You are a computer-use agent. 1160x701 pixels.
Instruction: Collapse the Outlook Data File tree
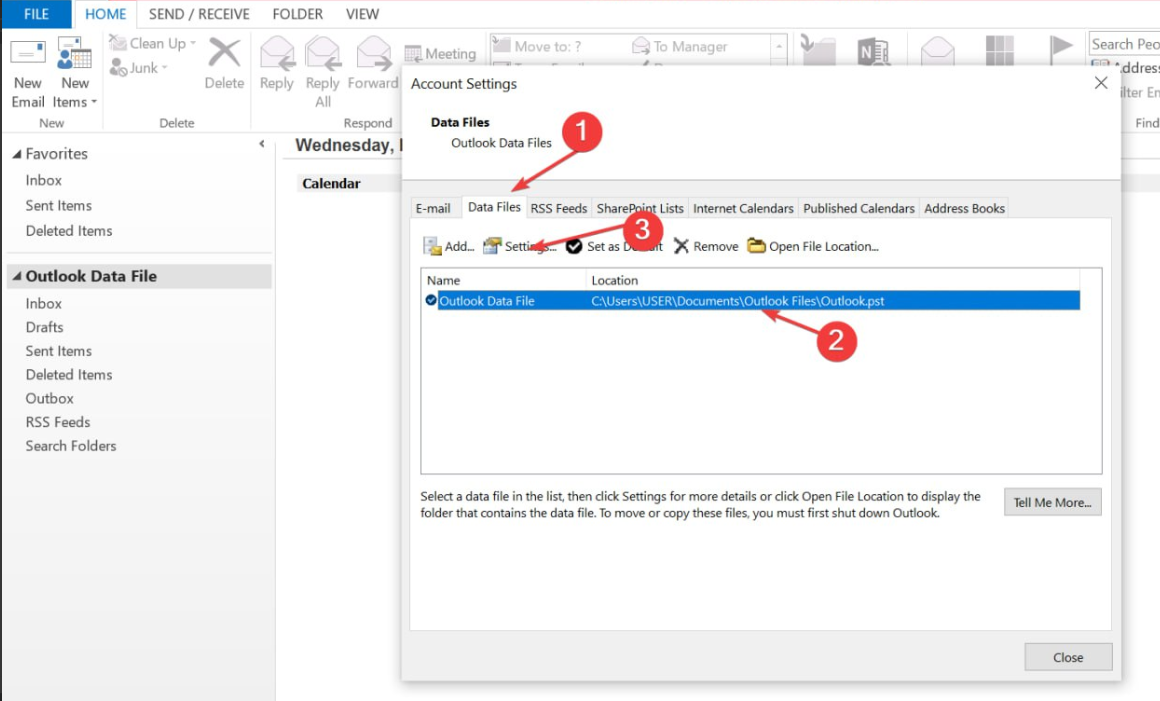(x=16, y=276)
